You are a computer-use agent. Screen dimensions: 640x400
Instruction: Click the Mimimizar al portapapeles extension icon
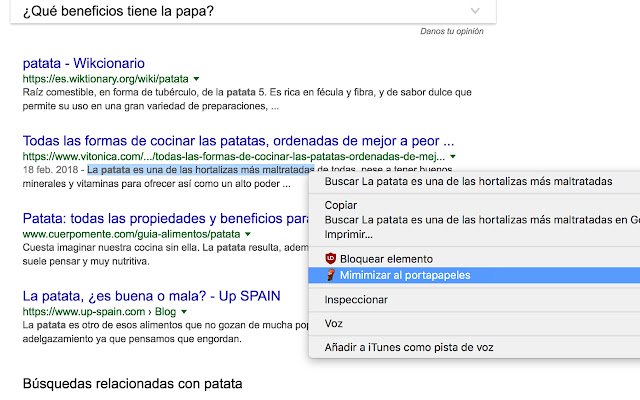point(331,275)
